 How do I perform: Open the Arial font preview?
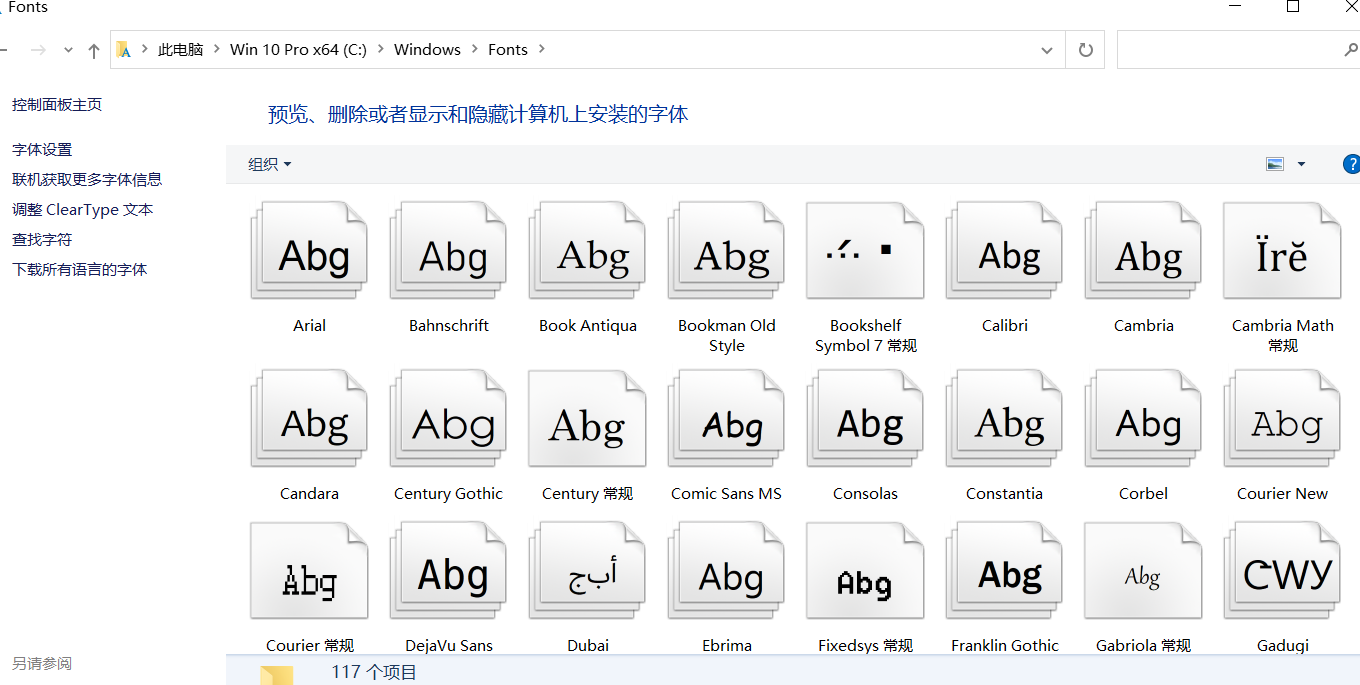(309, 250)
